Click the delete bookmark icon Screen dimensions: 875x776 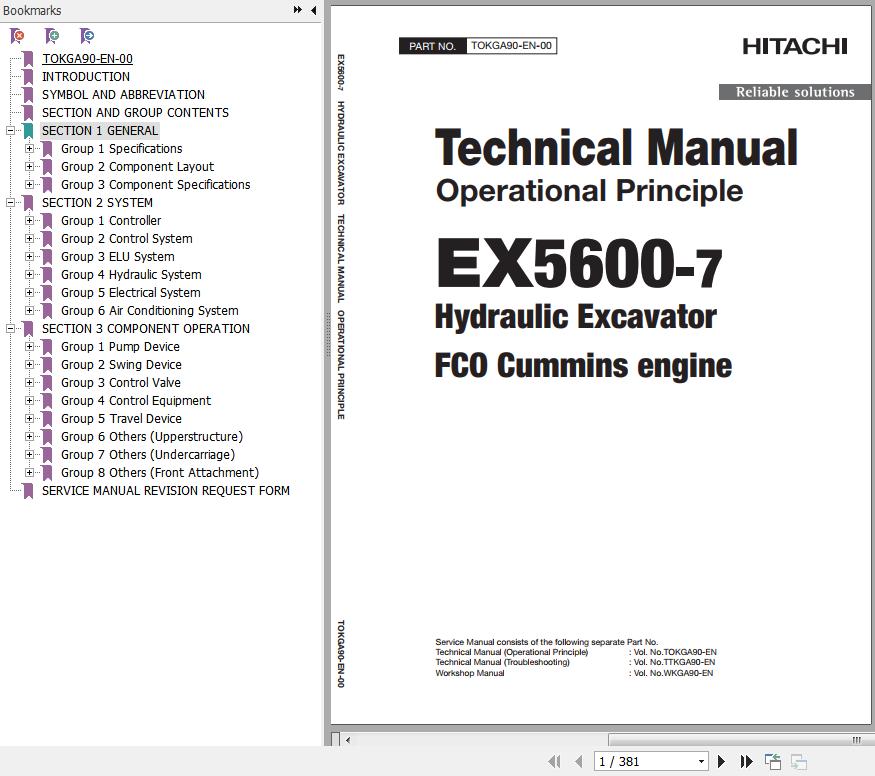coord(17,36)
